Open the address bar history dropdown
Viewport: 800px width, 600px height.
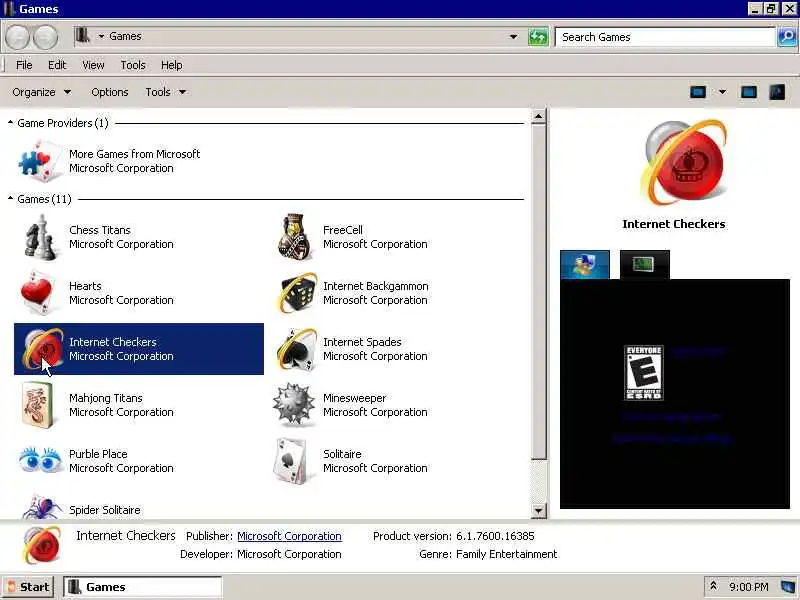514,37
